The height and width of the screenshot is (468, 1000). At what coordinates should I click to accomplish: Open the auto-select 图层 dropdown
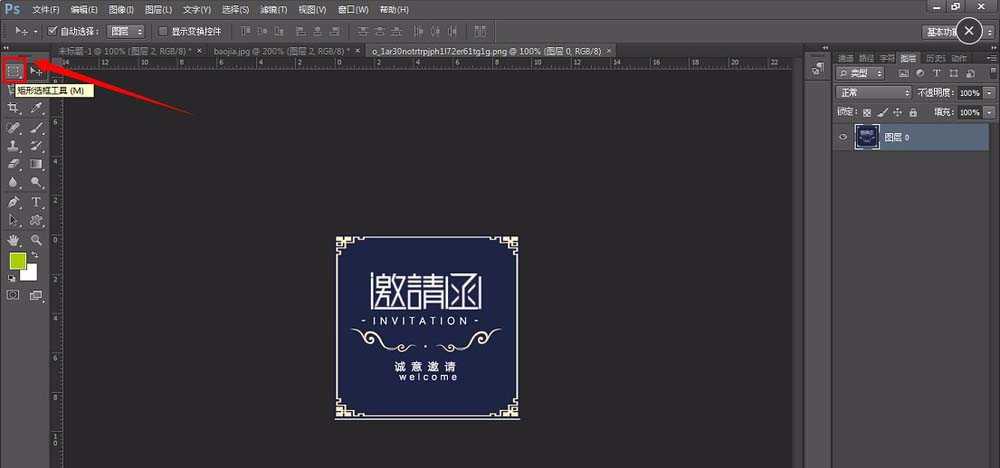126,32
